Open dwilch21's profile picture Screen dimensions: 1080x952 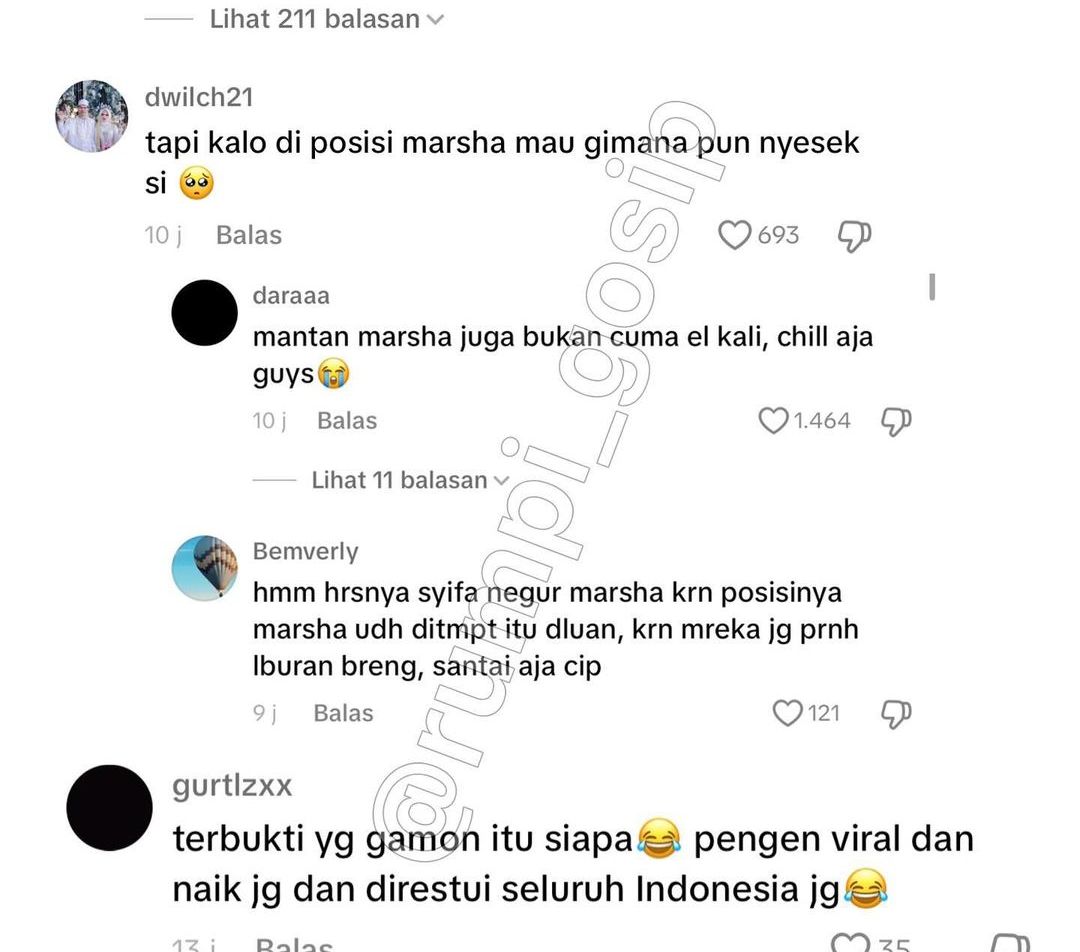point(92,116)
